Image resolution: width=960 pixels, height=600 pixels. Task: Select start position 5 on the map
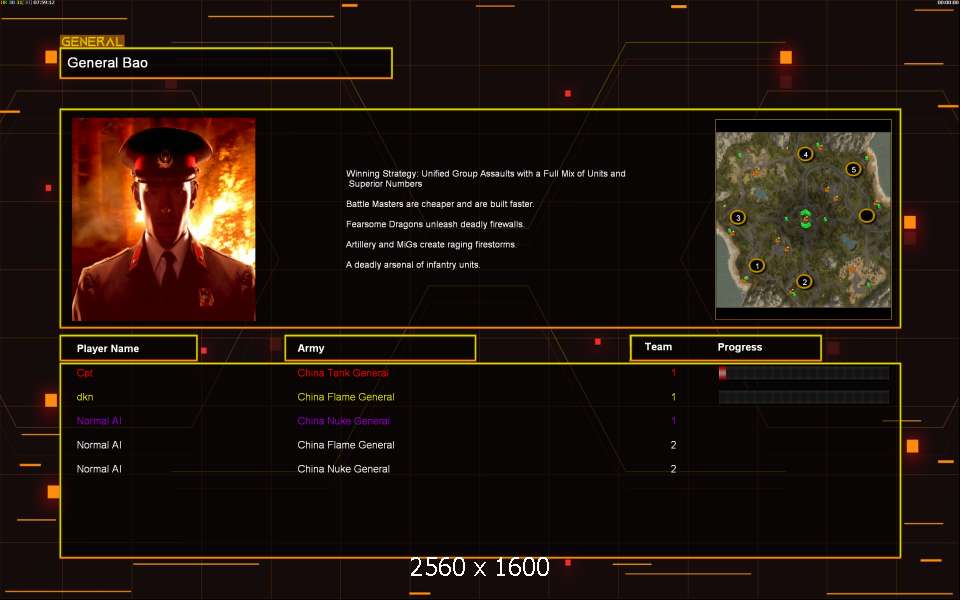[x=853, y=169]
